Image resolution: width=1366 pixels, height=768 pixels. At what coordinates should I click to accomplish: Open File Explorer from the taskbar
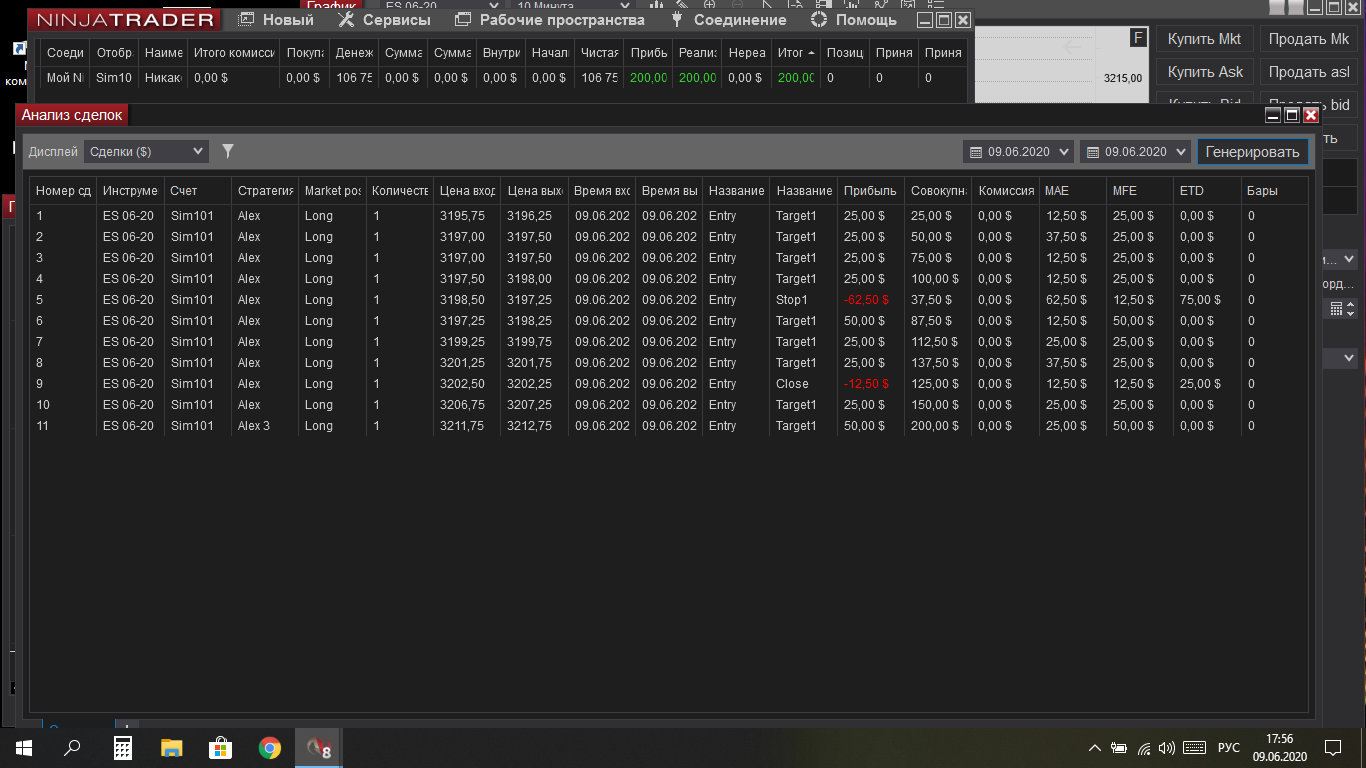point(172,747)
